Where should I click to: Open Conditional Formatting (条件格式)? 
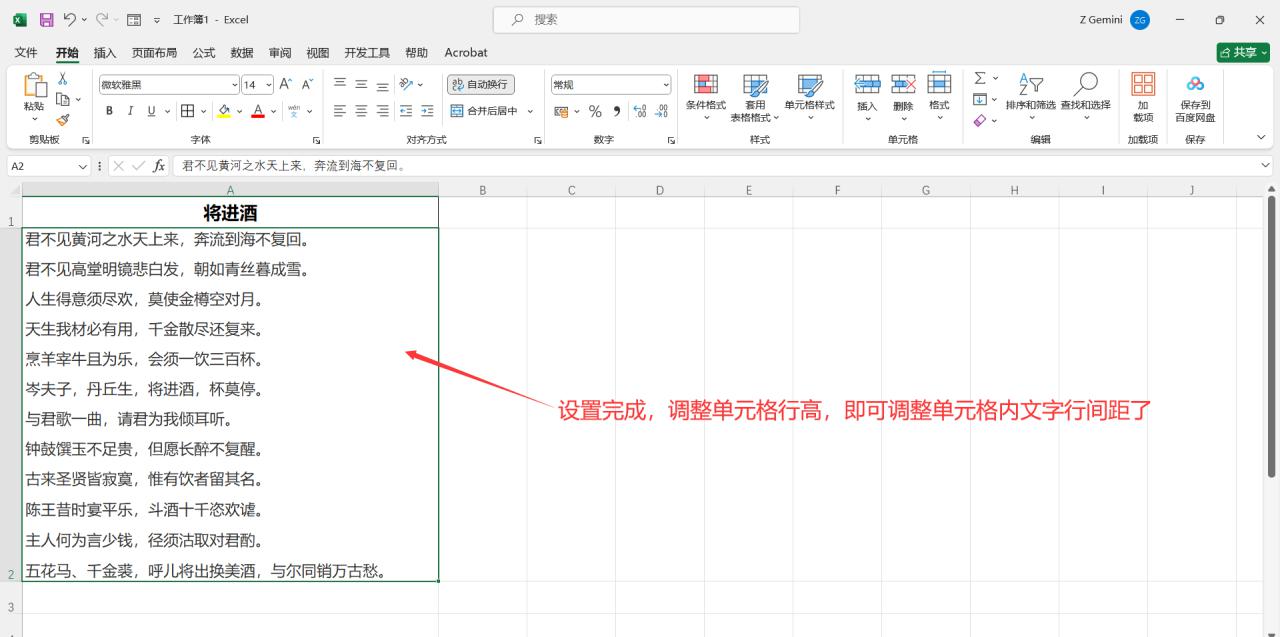coord(706,96)
